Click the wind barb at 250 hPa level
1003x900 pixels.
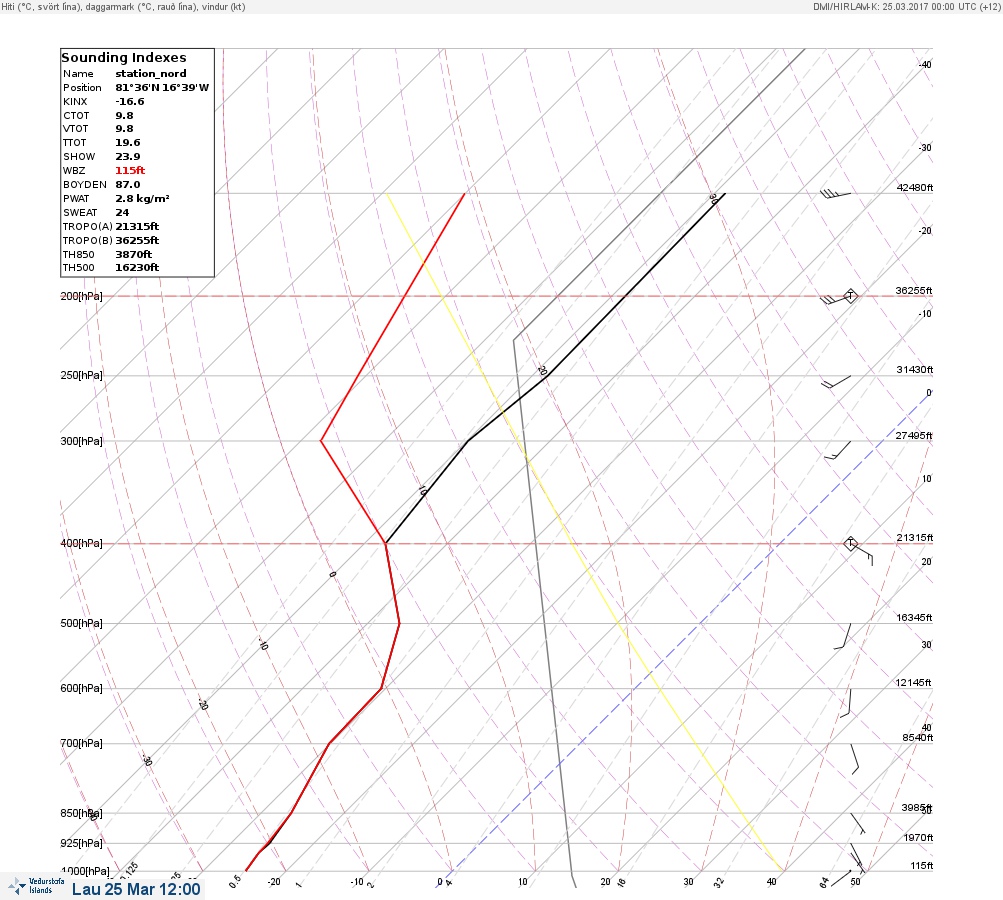point(836,382)
